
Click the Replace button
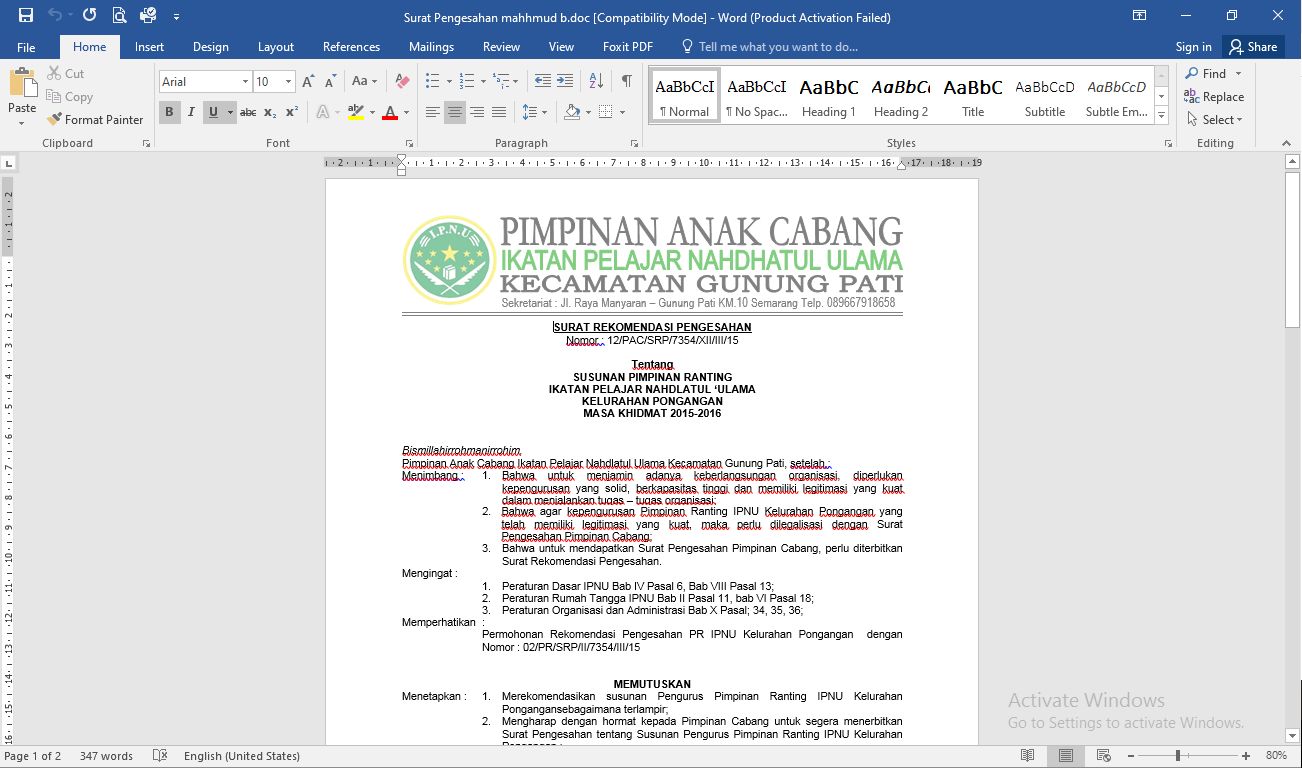1214,97
